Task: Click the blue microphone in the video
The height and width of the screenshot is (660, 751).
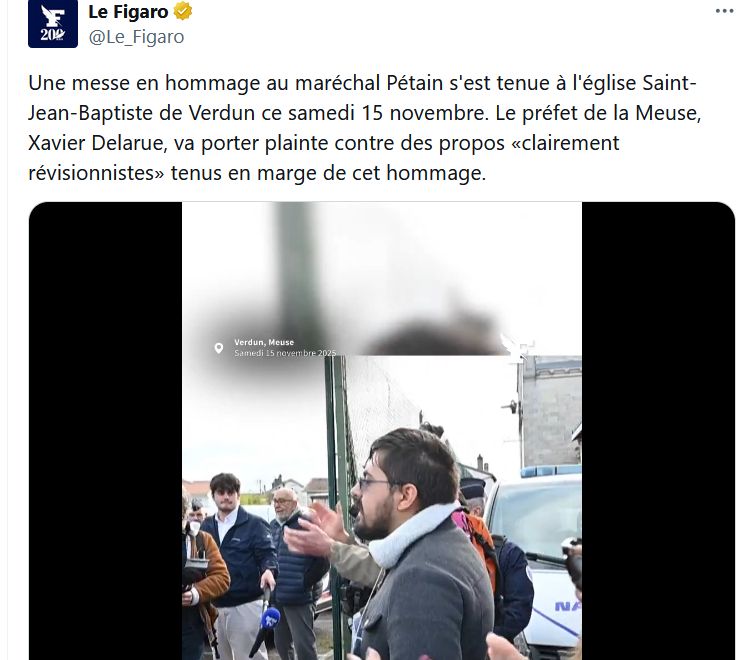Action: (x=270, y=618)
